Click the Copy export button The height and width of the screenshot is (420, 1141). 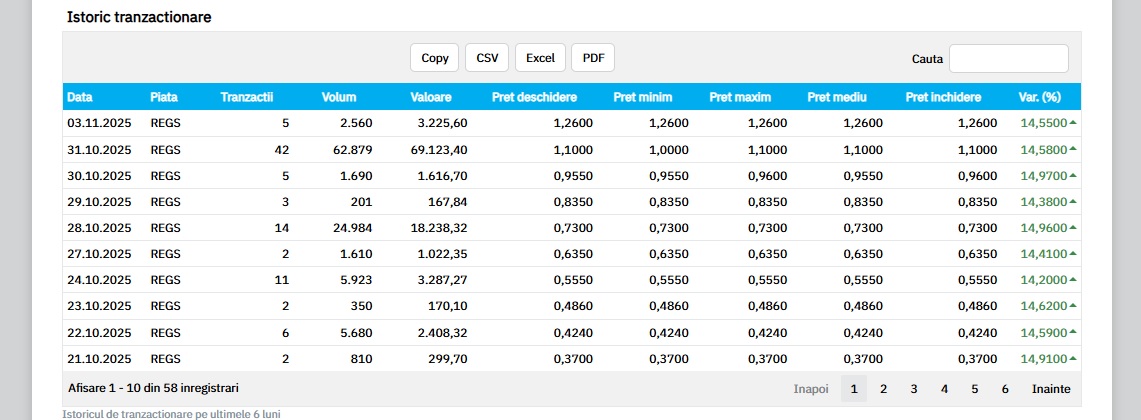[x=435, y=58]
